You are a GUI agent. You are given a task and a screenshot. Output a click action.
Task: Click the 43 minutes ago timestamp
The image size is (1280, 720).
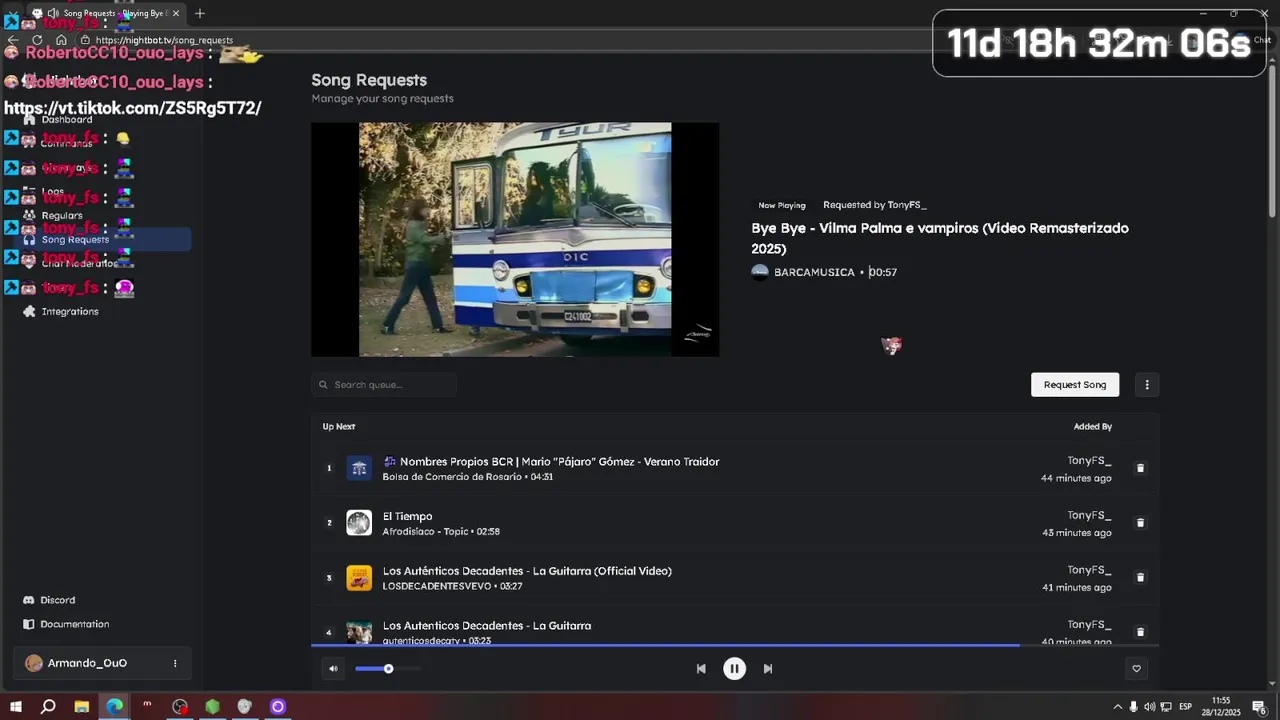(x=1076, y=533)
